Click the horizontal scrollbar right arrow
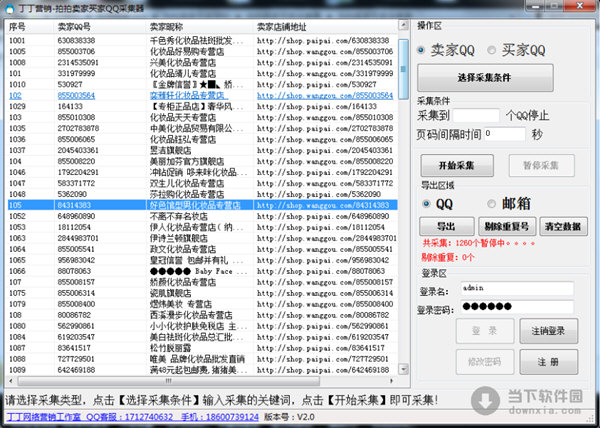This screenshot has width=600, height=428. coord(391,381)
